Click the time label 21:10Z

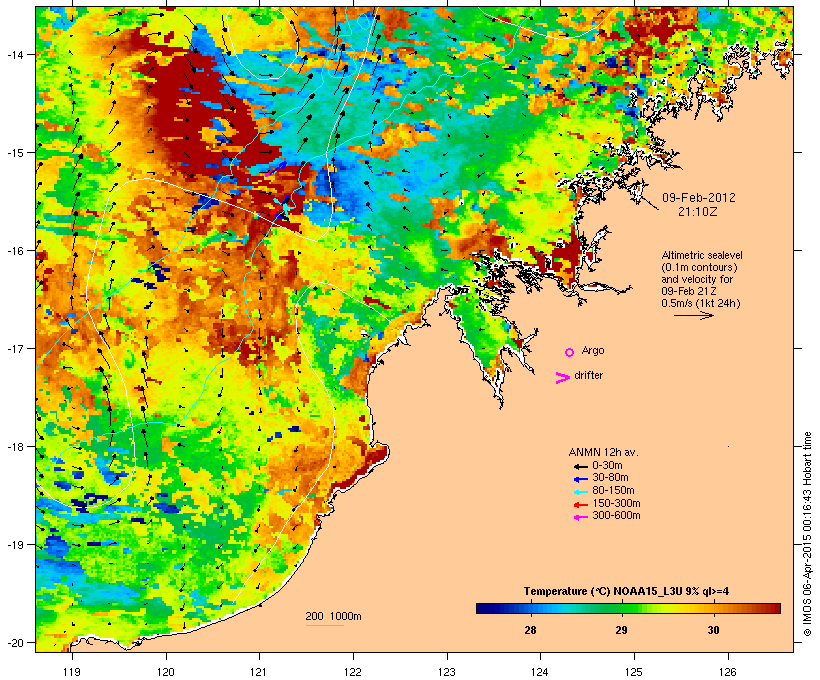(x=698, y=212)
